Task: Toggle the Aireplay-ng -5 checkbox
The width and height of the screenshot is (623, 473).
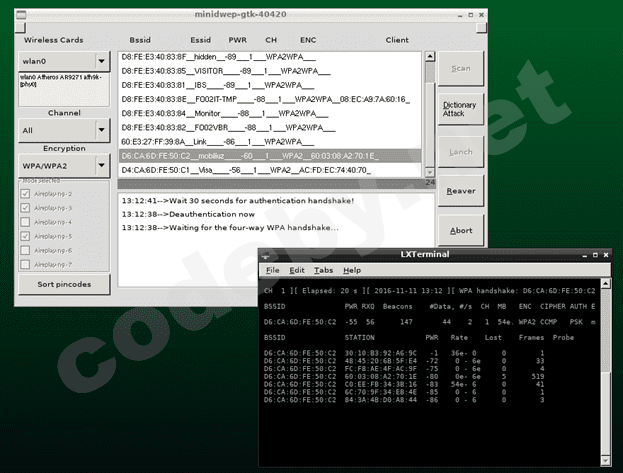Action: [x=23, y=236]
